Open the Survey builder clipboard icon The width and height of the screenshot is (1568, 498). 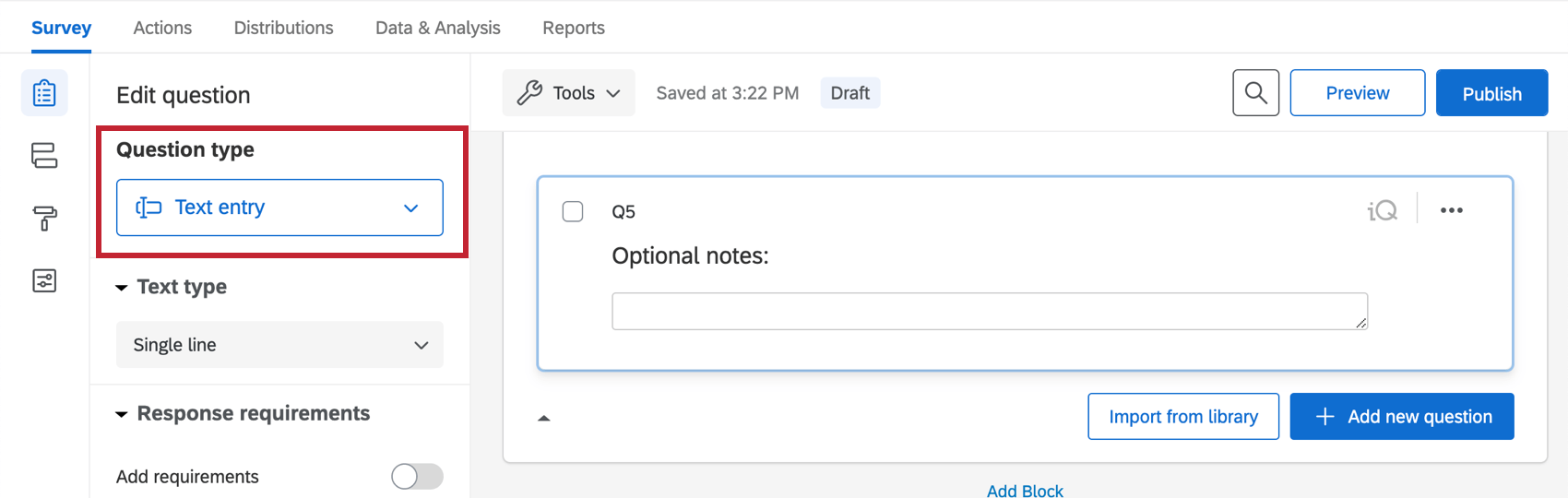point(44,93)
